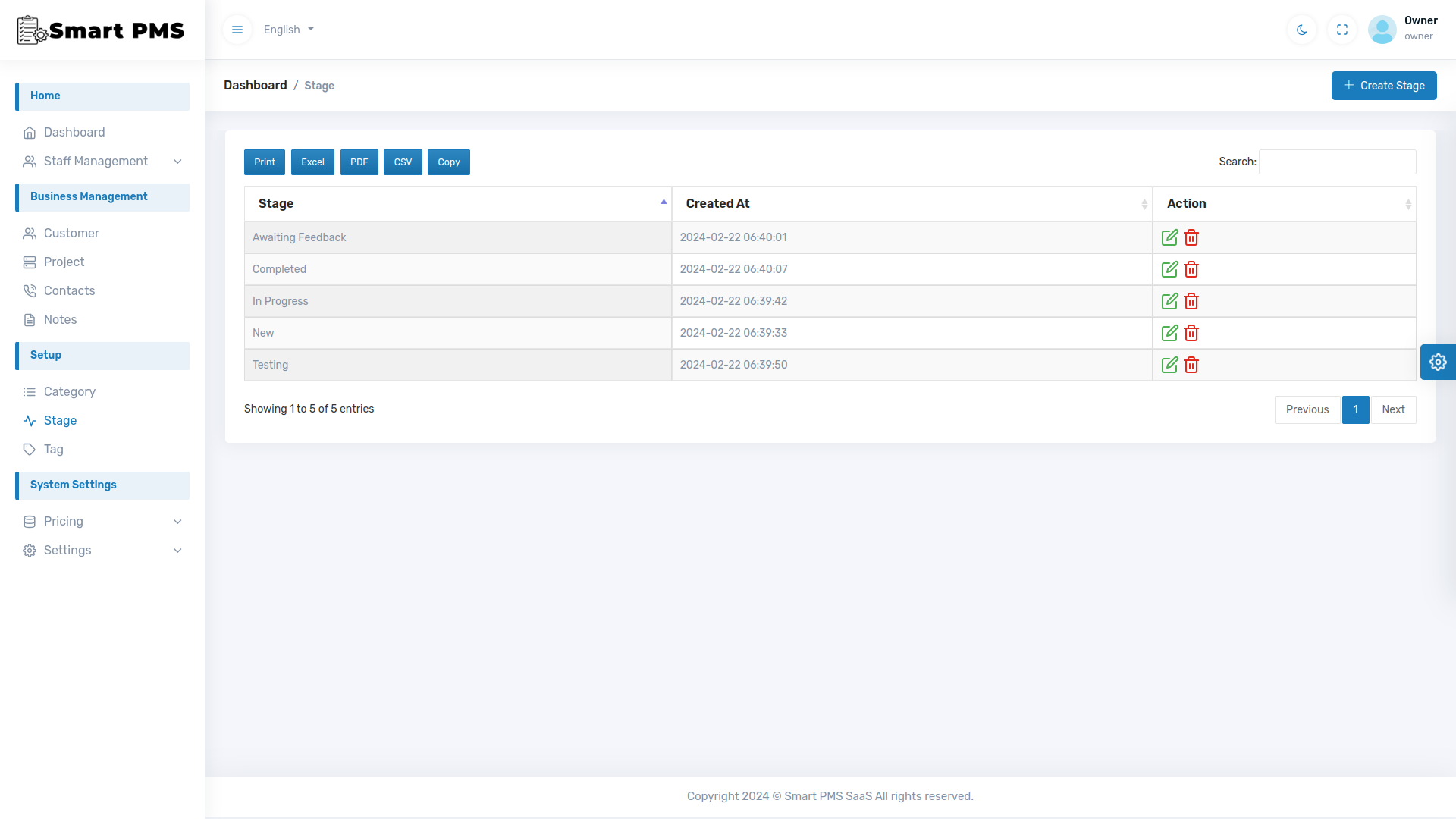Click the Create Stage button

click(x=1383, y=86)
